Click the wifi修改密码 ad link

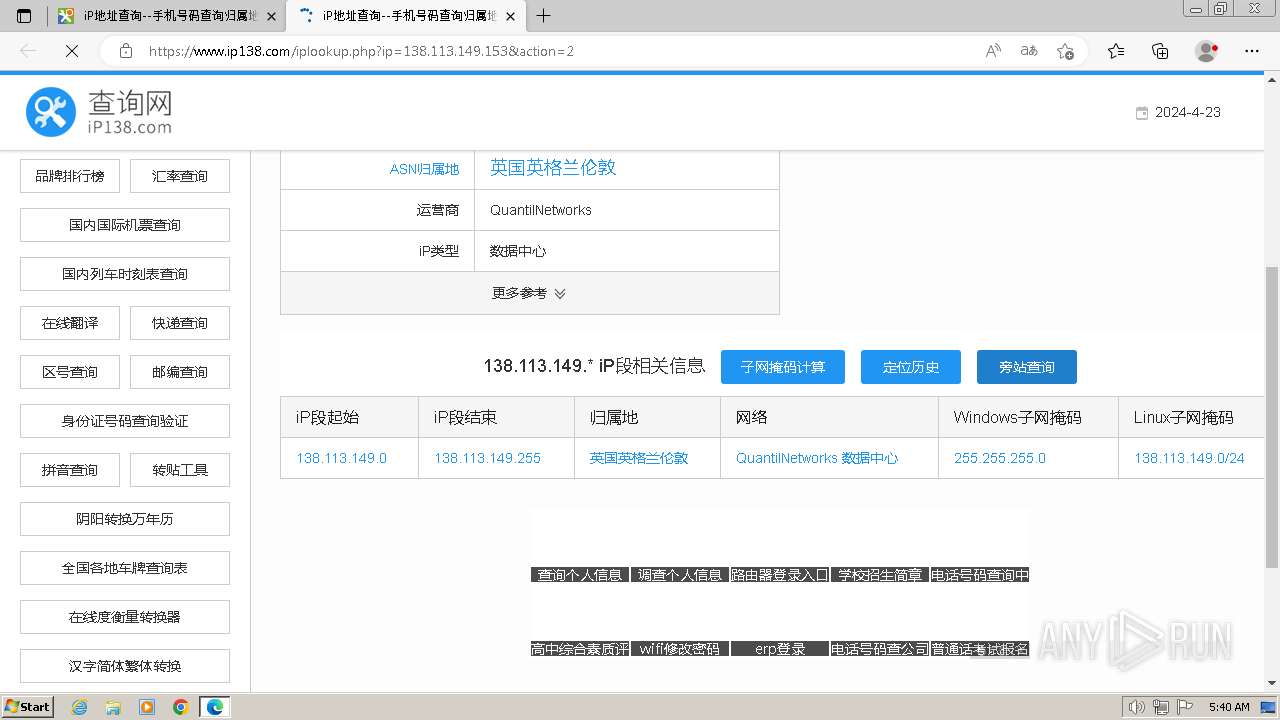coord(680,649)
